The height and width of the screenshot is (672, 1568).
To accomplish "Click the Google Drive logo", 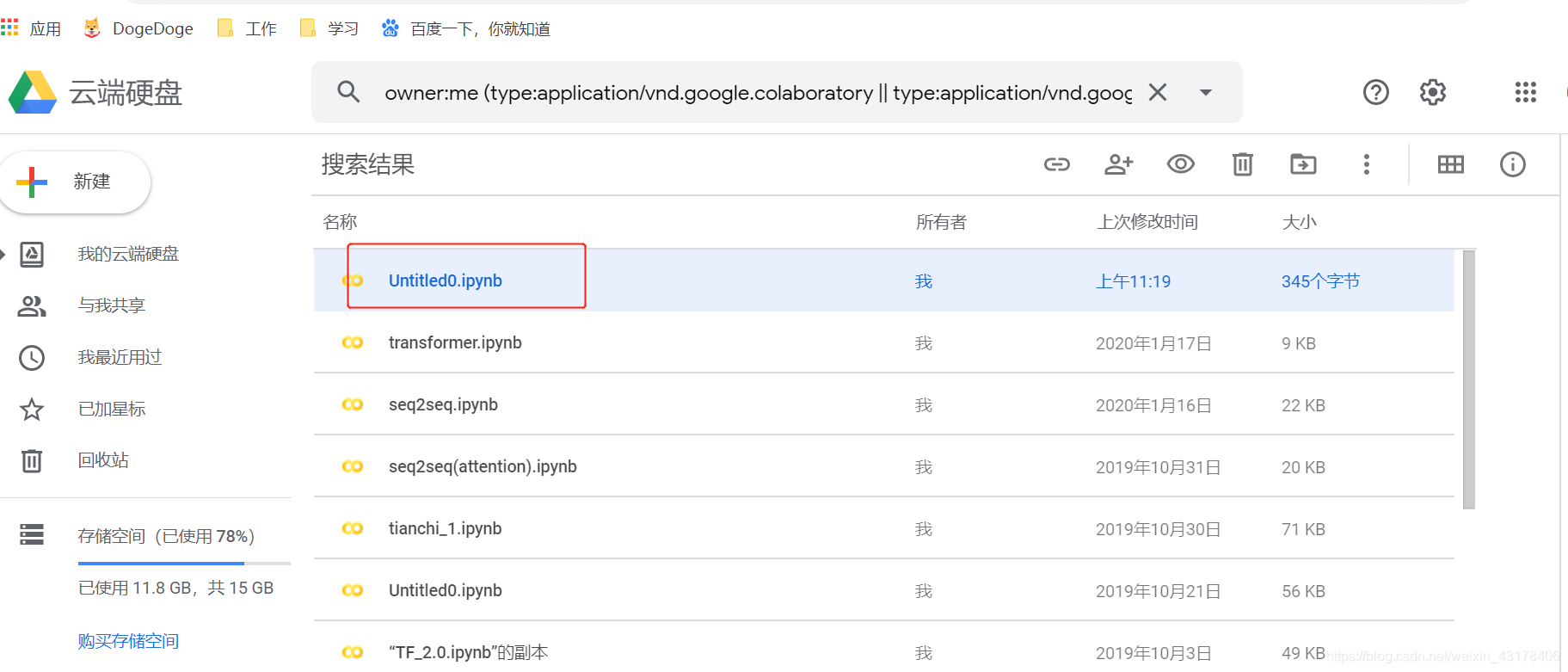I will [33, 92].
